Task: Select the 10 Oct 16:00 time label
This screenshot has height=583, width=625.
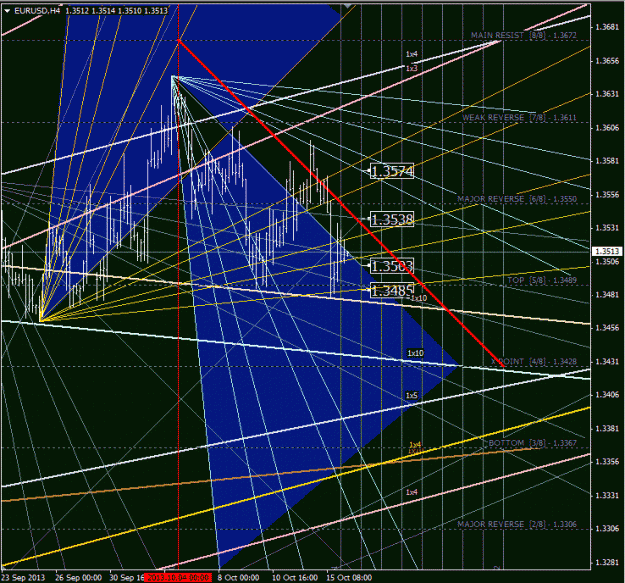Action: [x=295, y=577]
